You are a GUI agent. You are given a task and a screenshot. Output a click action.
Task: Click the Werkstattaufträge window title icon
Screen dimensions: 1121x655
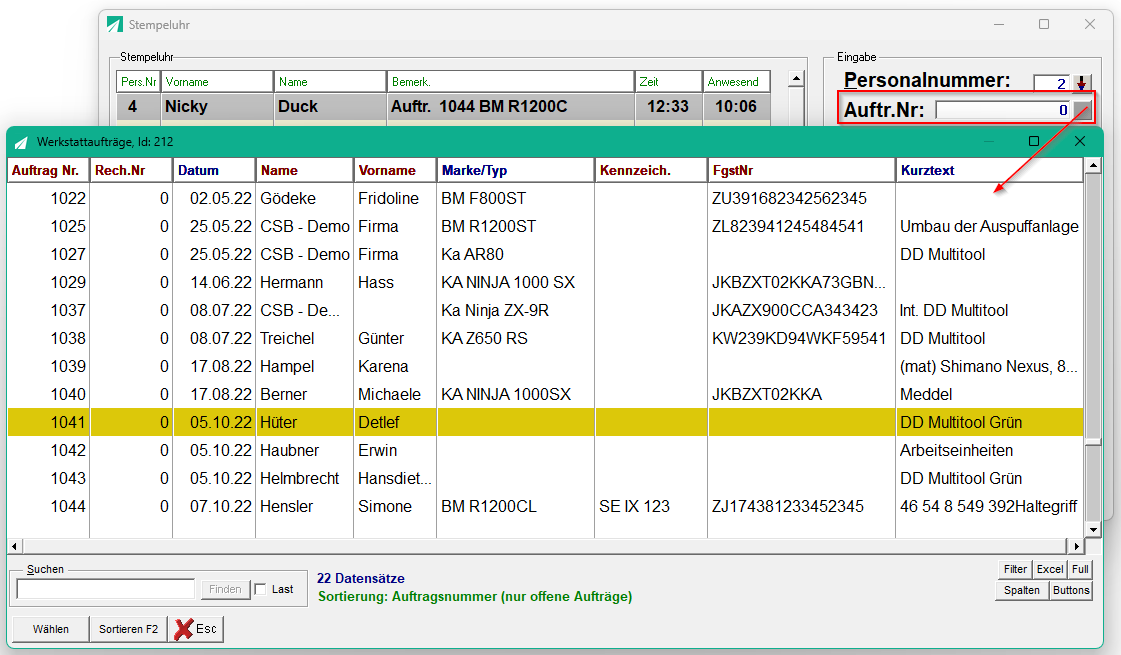21,142
